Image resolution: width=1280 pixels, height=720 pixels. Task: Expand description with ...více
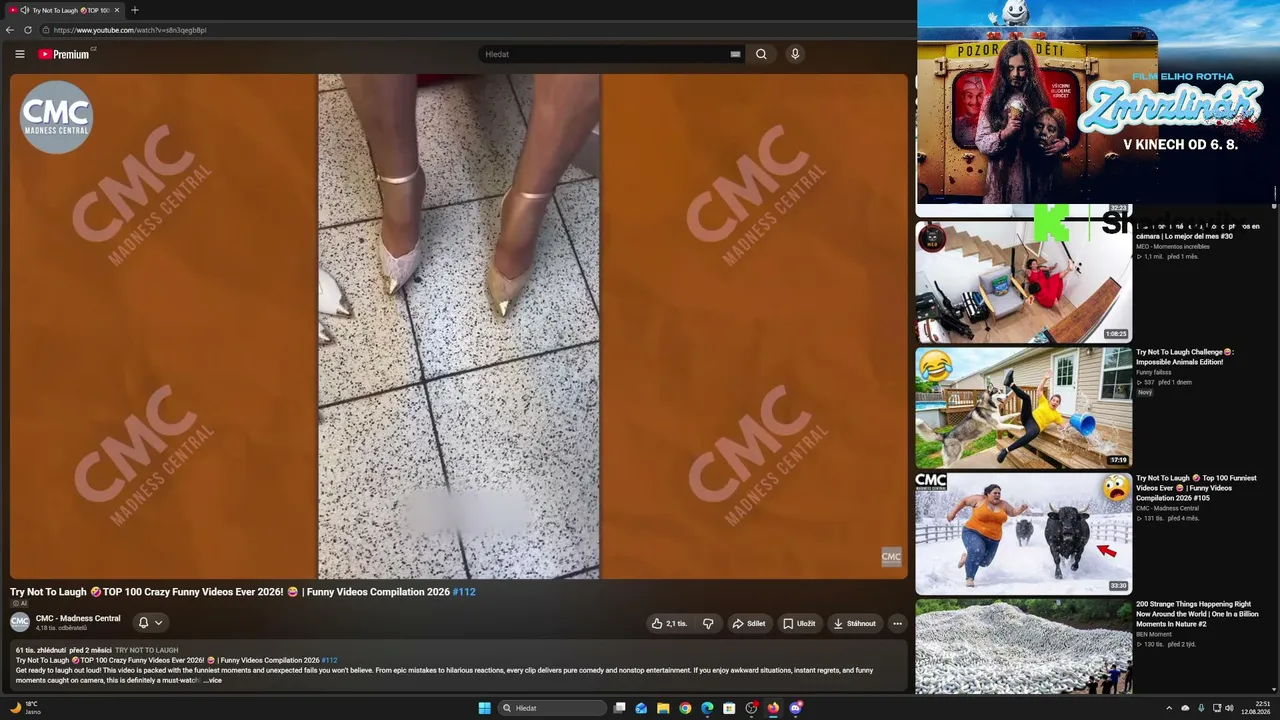(x=212, y=680)
